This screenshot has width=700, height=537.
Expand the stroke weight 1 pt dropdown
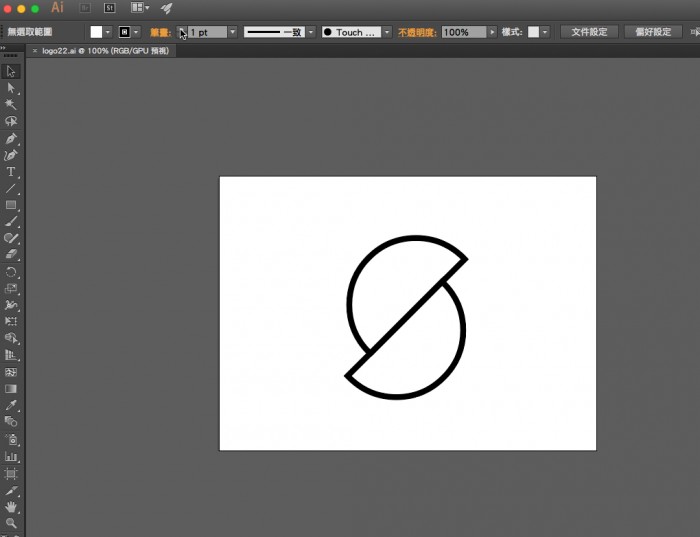(x=233, y=32)
